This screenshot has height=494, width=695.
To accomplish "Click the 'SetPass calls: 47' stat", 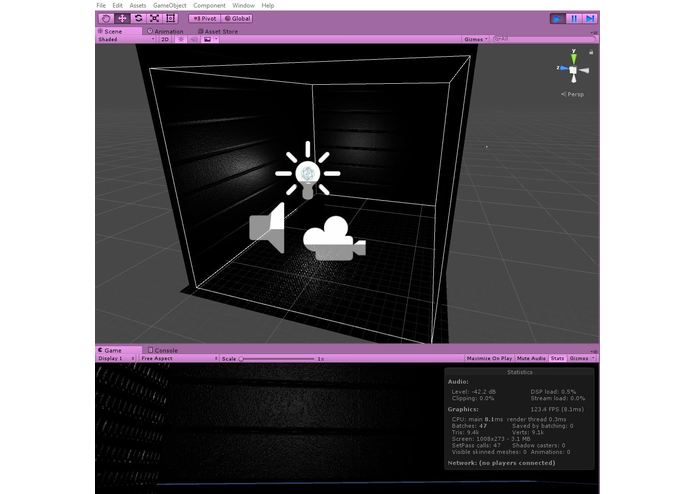I will (x=476, y=445).
